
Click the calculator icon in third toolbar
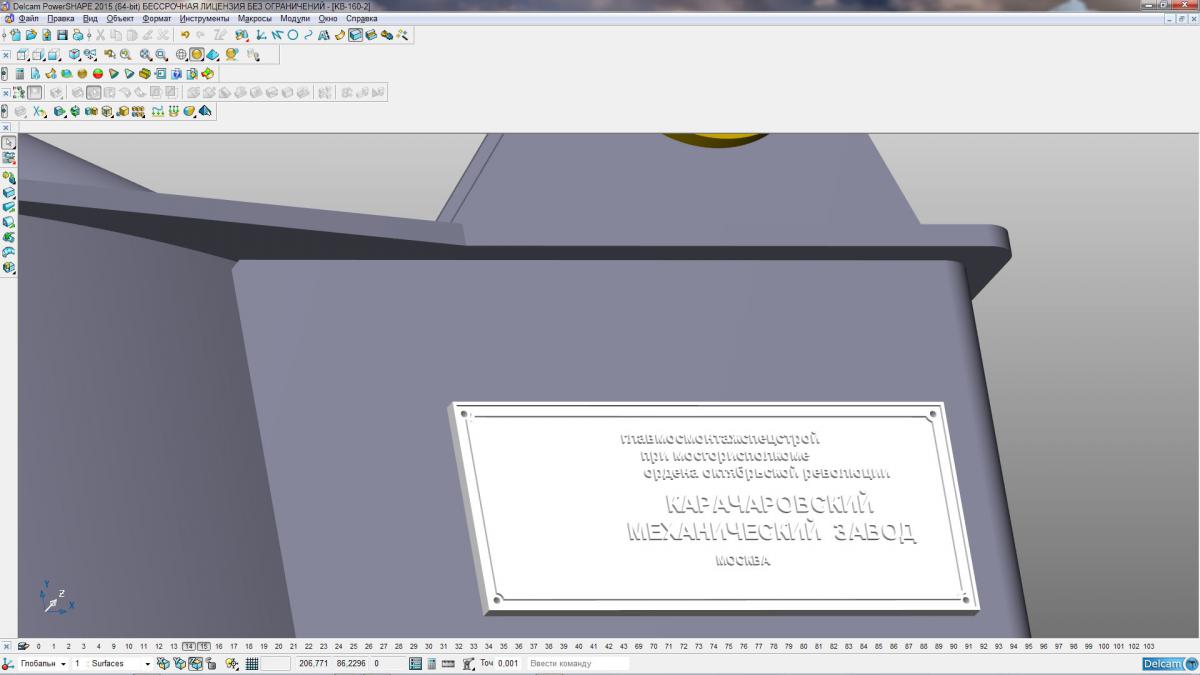20,73
